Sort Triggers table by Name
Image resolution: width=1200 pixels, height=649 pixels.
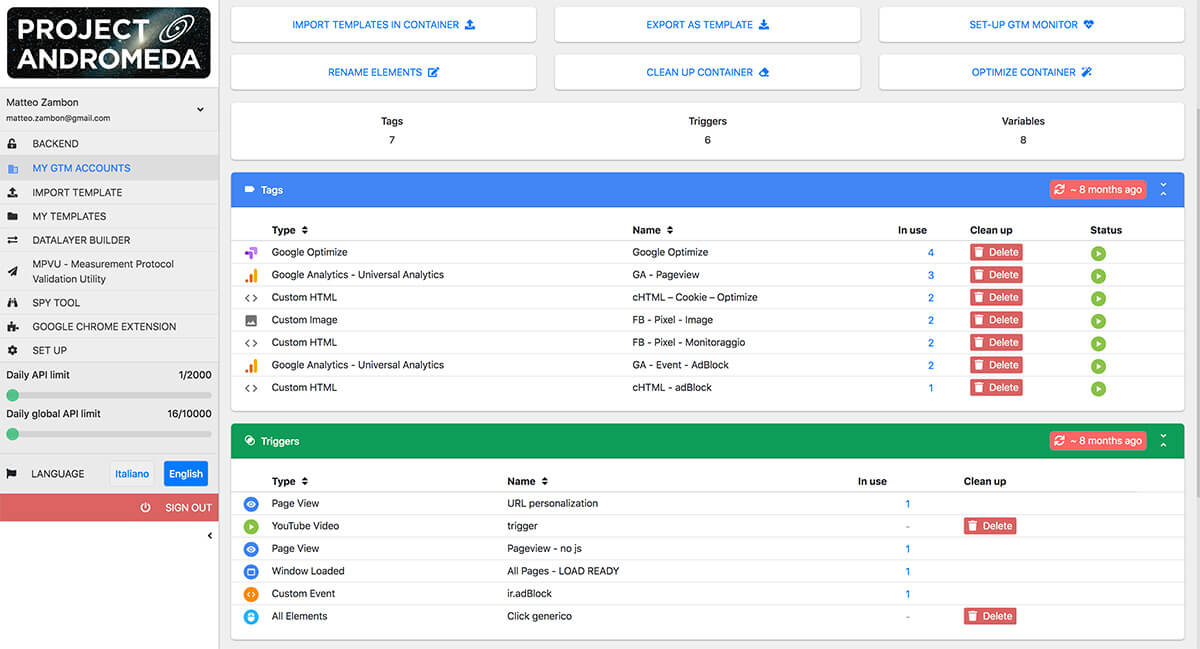click(528, 481)
